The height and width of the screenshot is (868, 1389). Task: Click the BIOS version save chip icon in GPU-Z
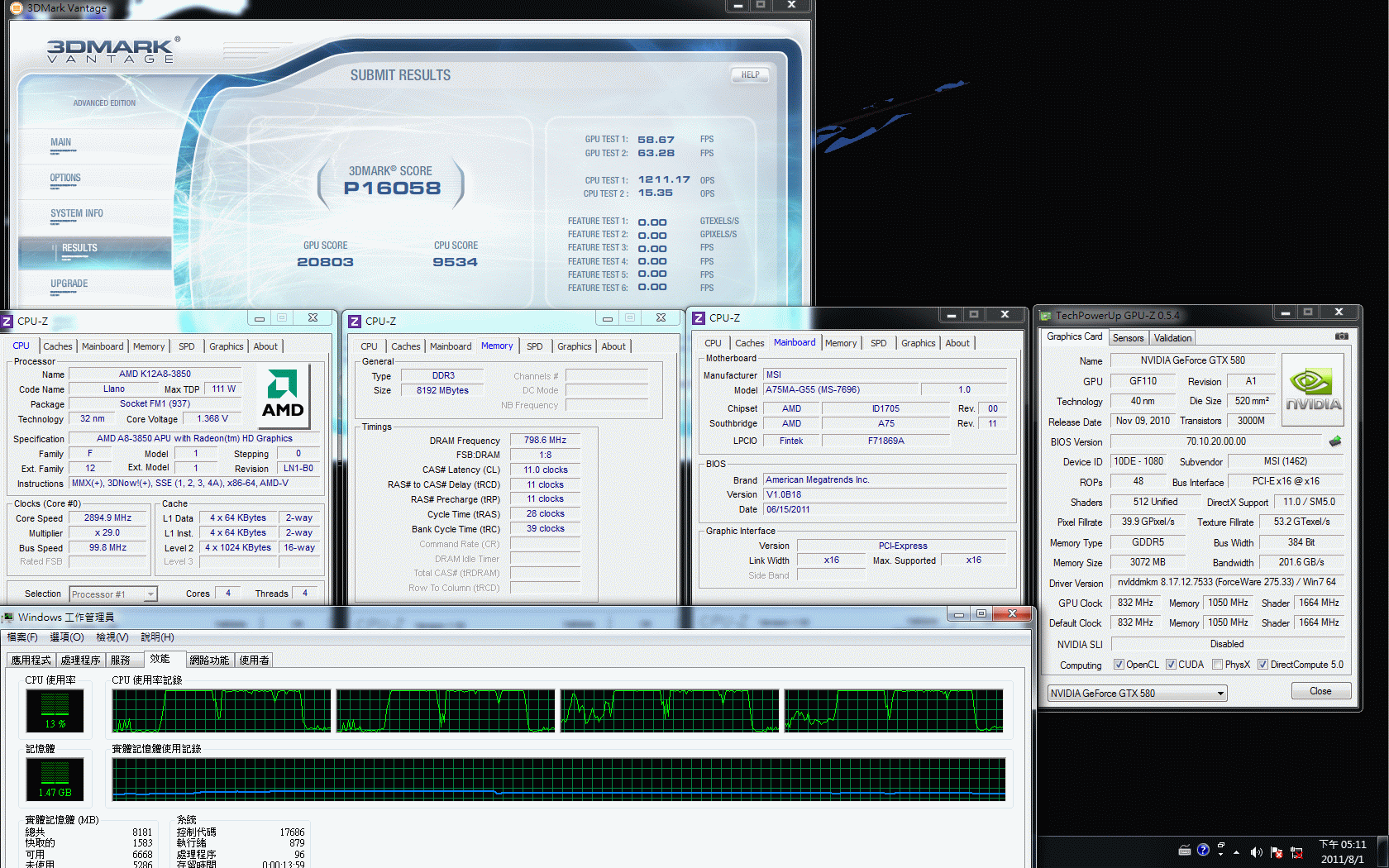(x=1334, y=441)
